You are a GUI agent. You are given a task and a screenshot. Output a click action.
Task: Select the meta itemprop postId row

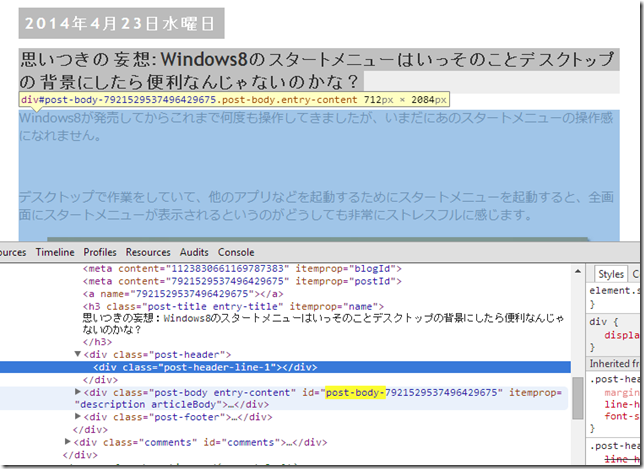coord(242,281)
